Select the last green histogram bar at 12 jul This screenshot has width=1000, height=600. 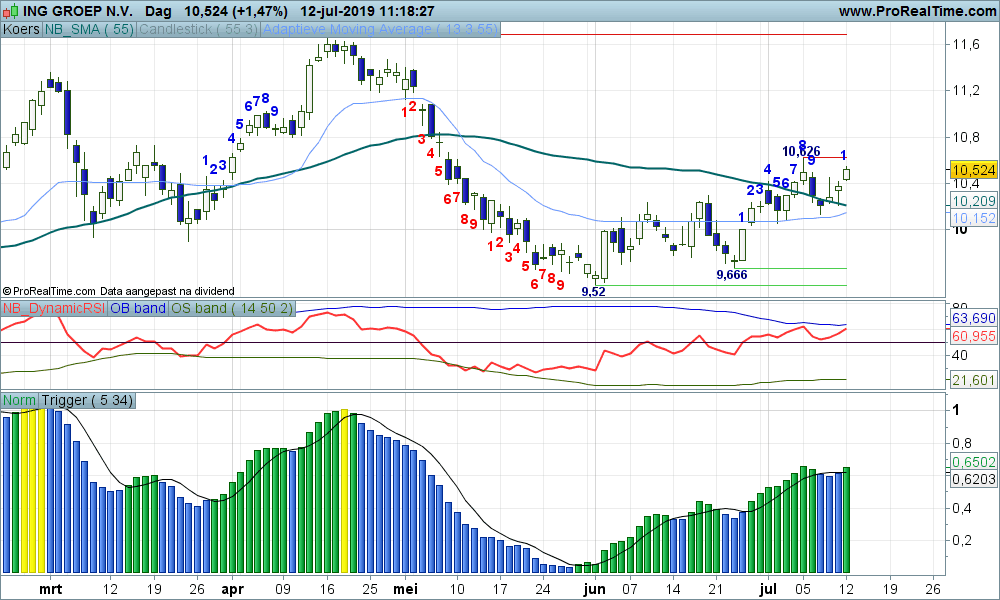click(x=846, y=520)
